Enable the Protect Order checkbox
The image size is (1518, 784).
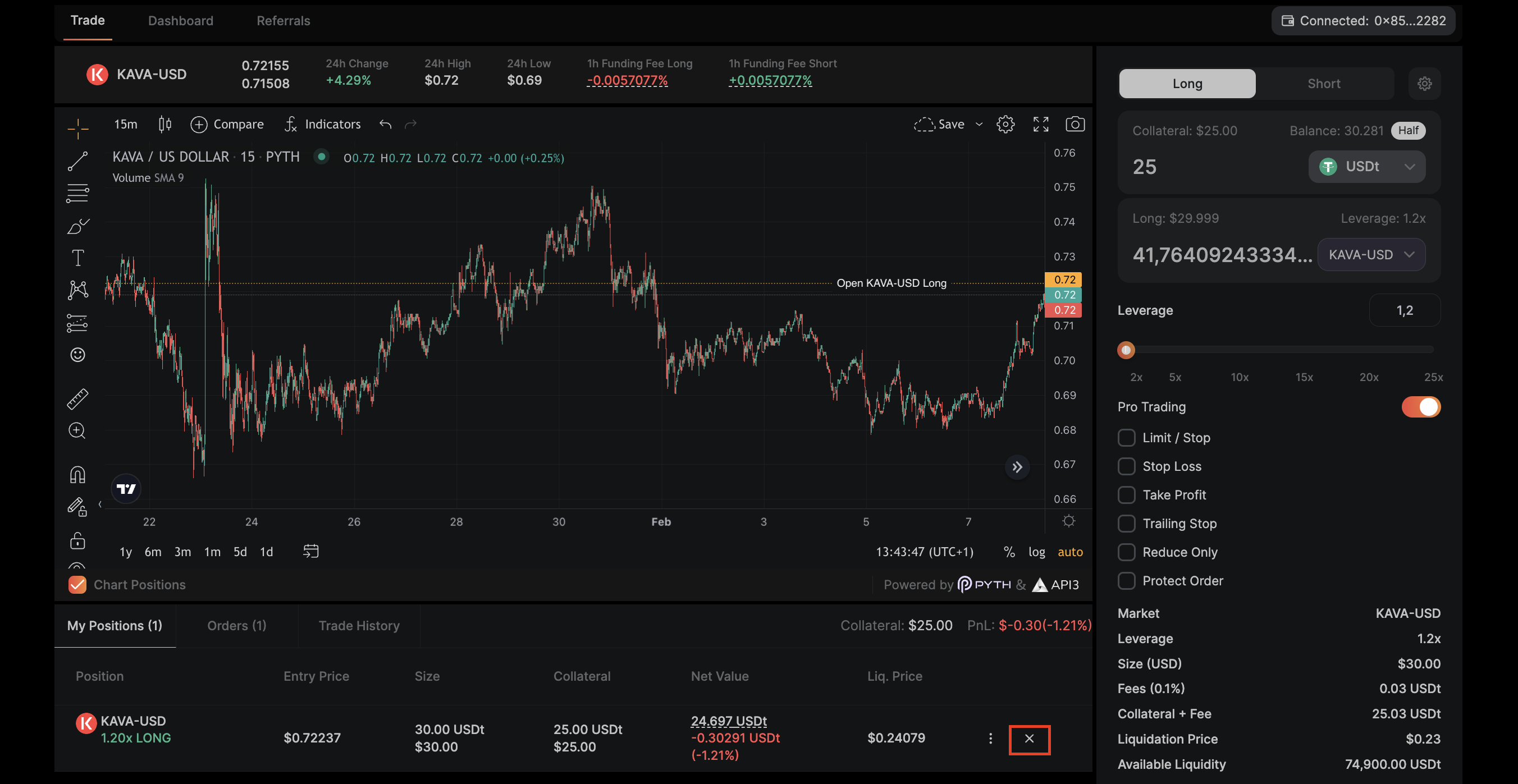tap(1126, 581)
